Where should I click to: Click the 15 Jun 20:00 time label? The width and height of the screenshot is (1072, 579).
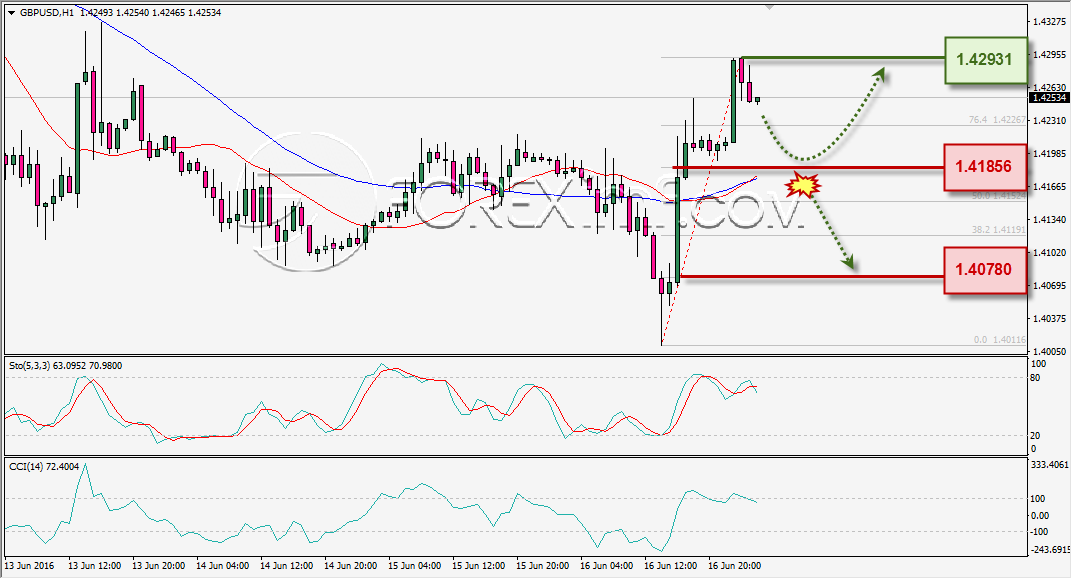pos(543,566)
